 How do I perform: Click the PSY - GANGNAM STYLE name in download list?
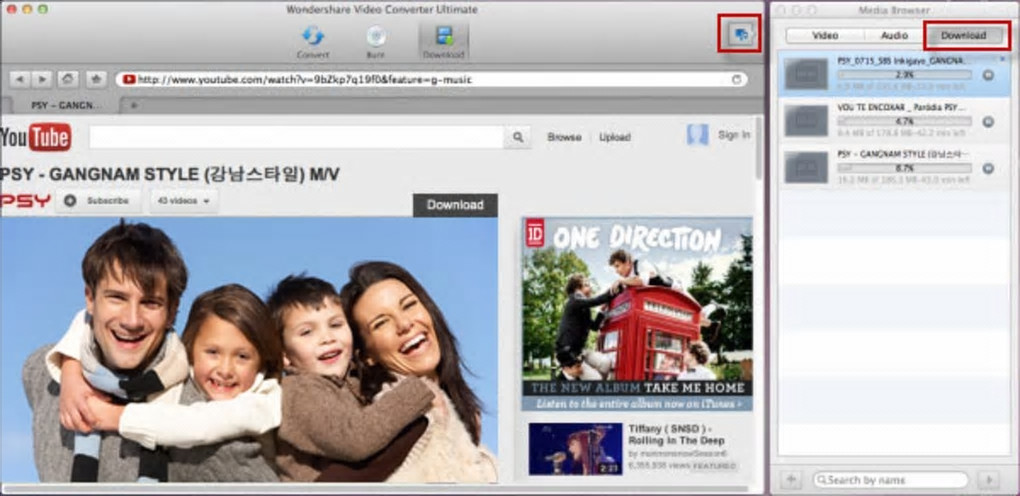[x=904, y=154]
